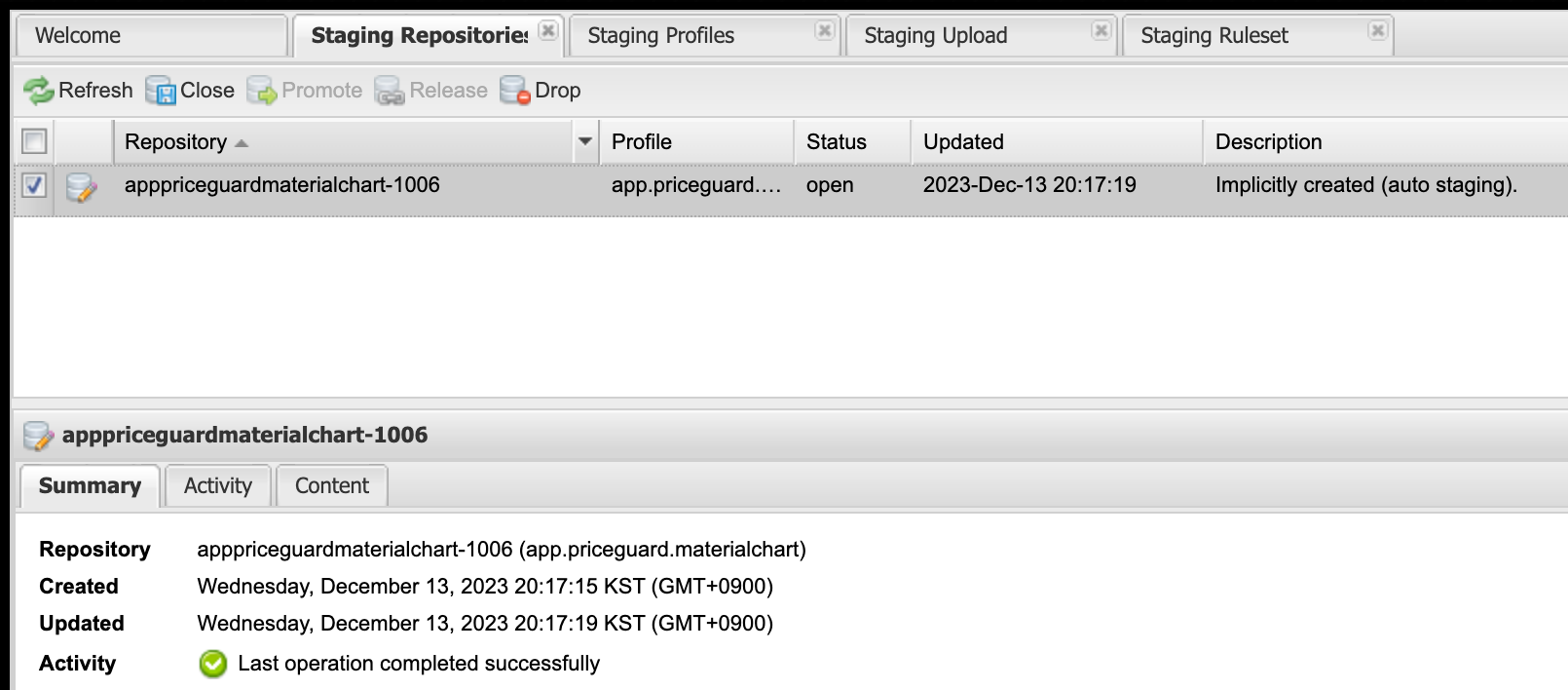Screen dimensions: 1568x690
Task: Click the Close staging repository icon
Action: click(x=159, y=89)
